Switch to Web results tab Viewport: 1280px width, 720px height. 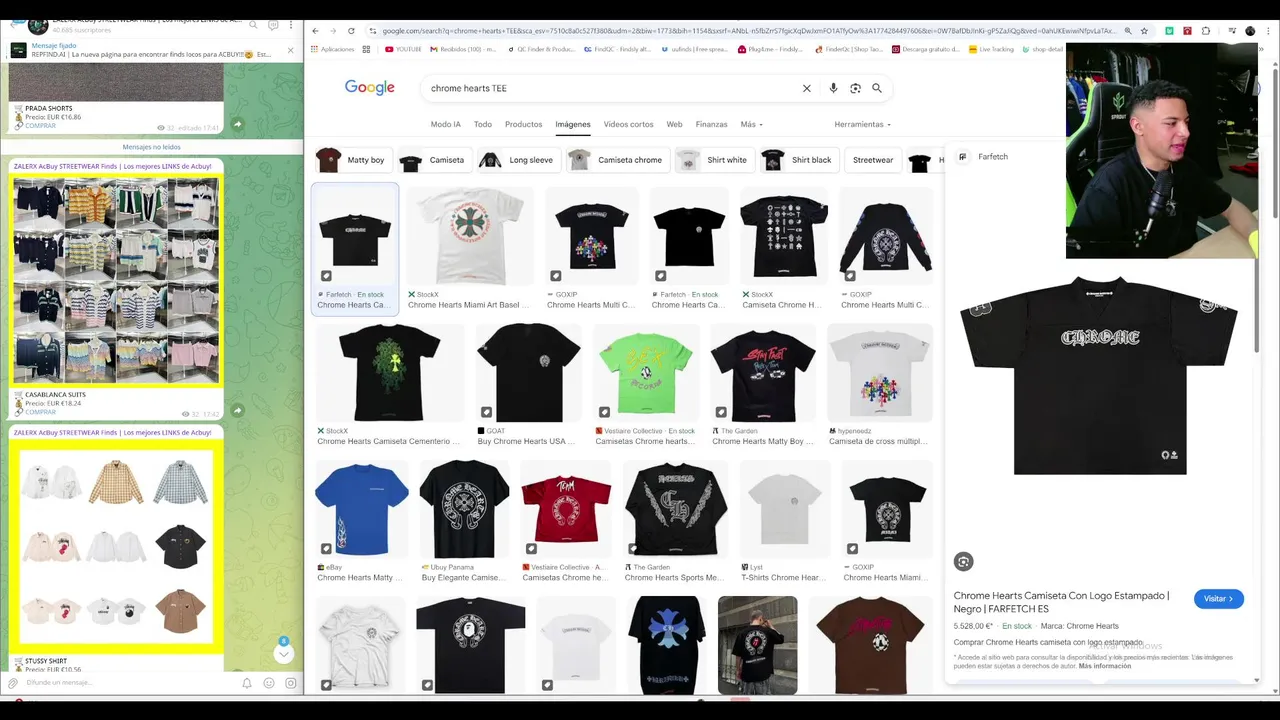pyautogui.click(x=675, y=124)
